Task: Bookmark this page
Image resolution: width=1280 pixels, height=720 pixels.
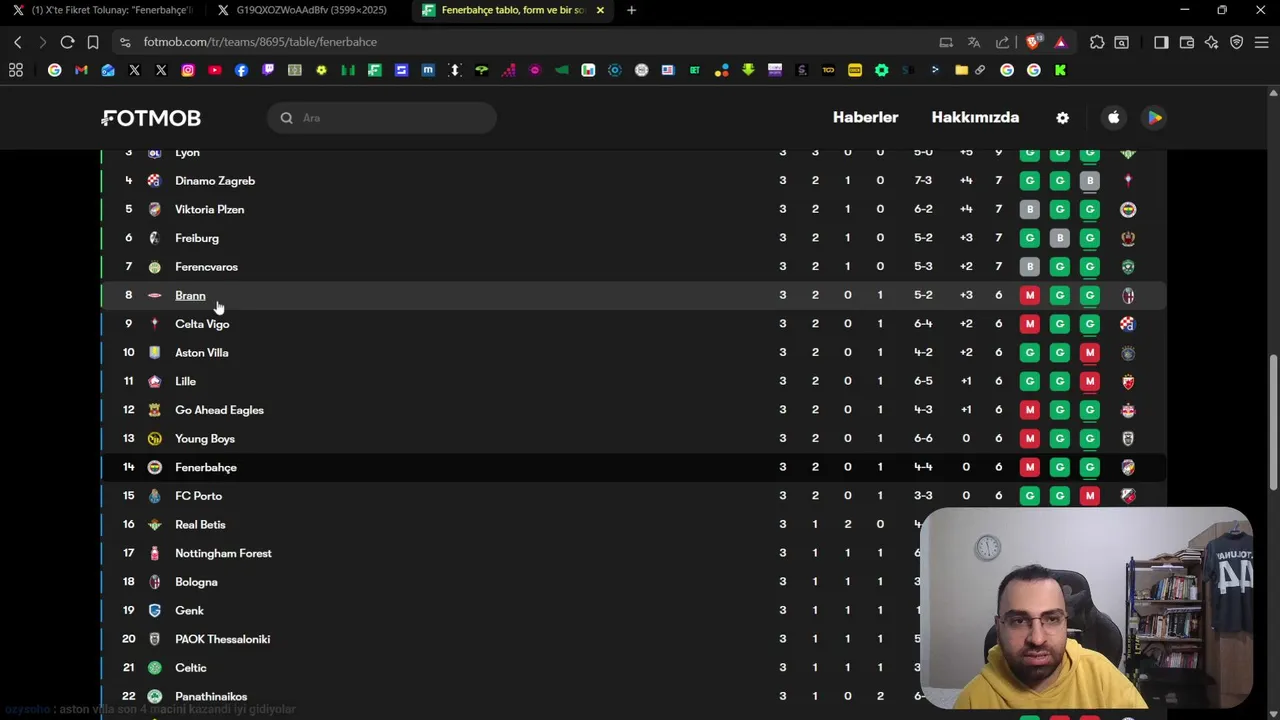Action: pos(93,42)
